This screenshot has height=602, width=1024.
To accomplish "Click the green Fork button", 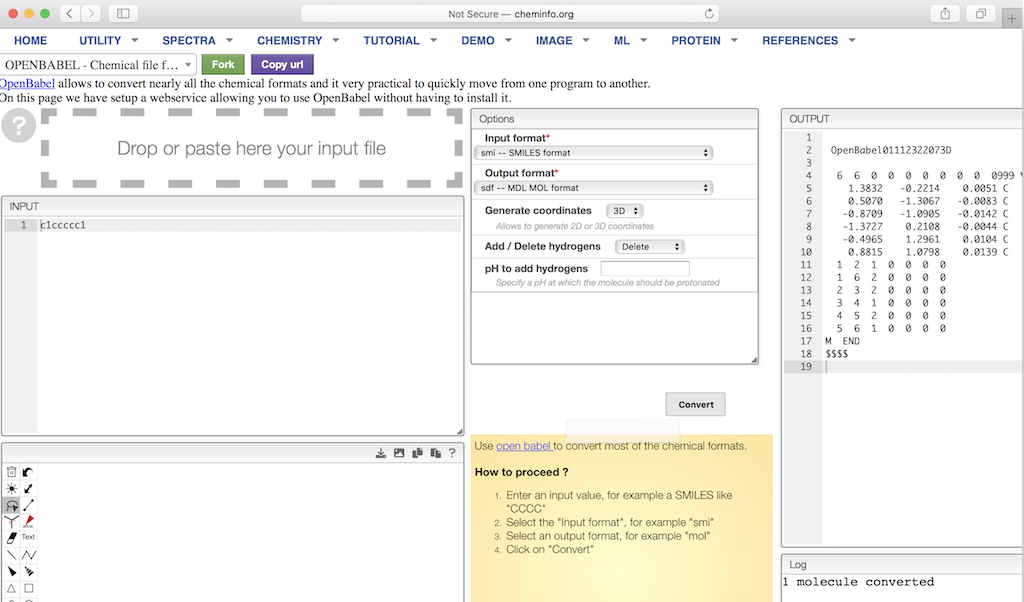I will pyautogui.click(x=222, y=65).
